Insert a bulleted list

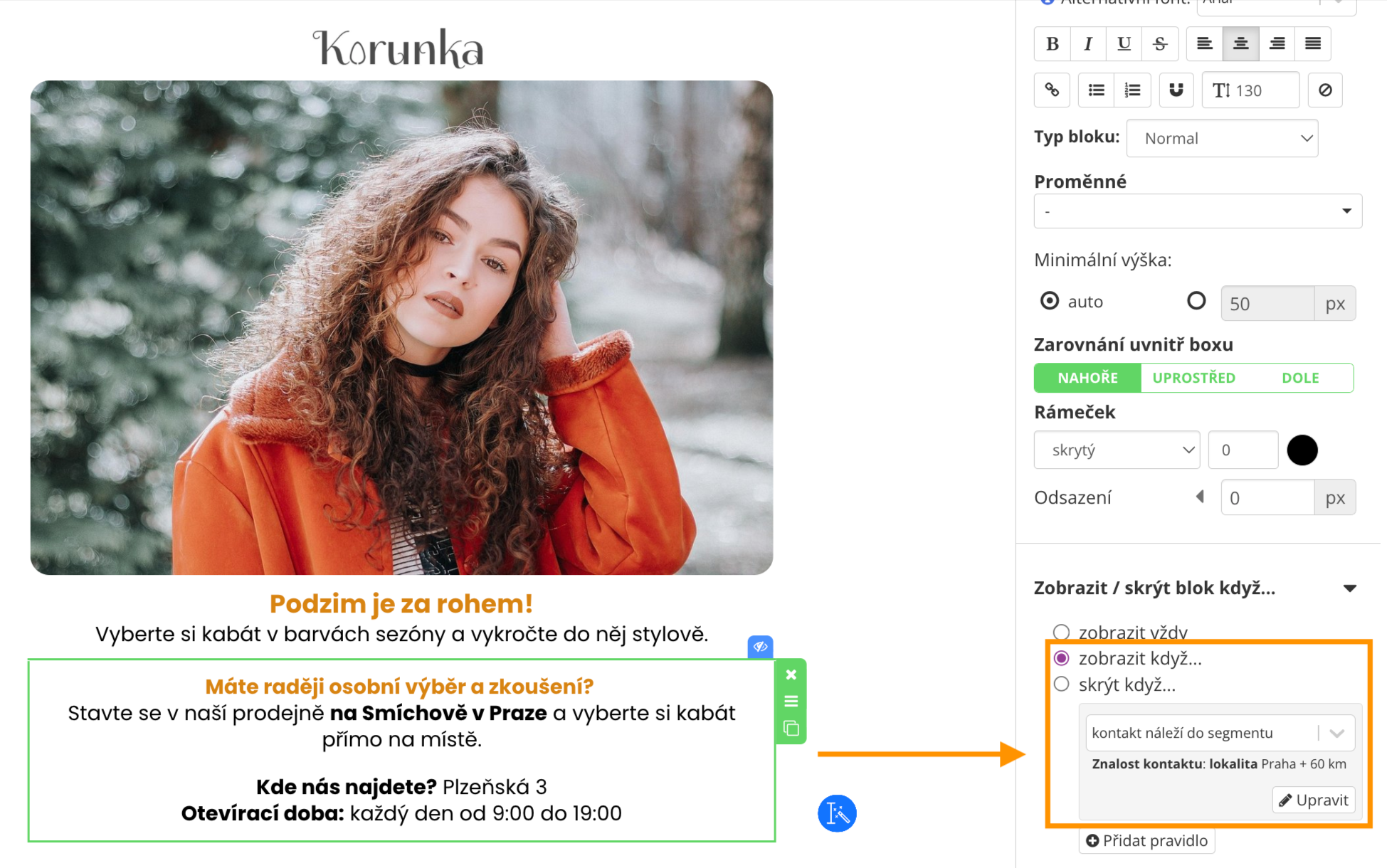[x=1096, y=90]
